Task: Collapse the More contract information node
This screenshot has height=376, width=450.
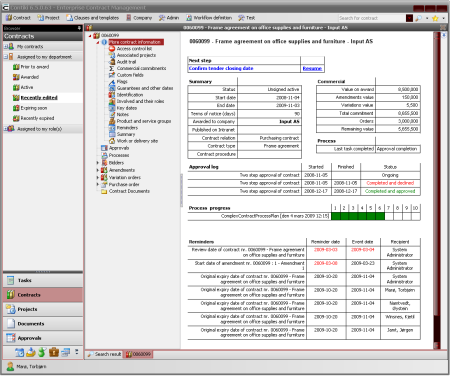Action: (98, 42)
